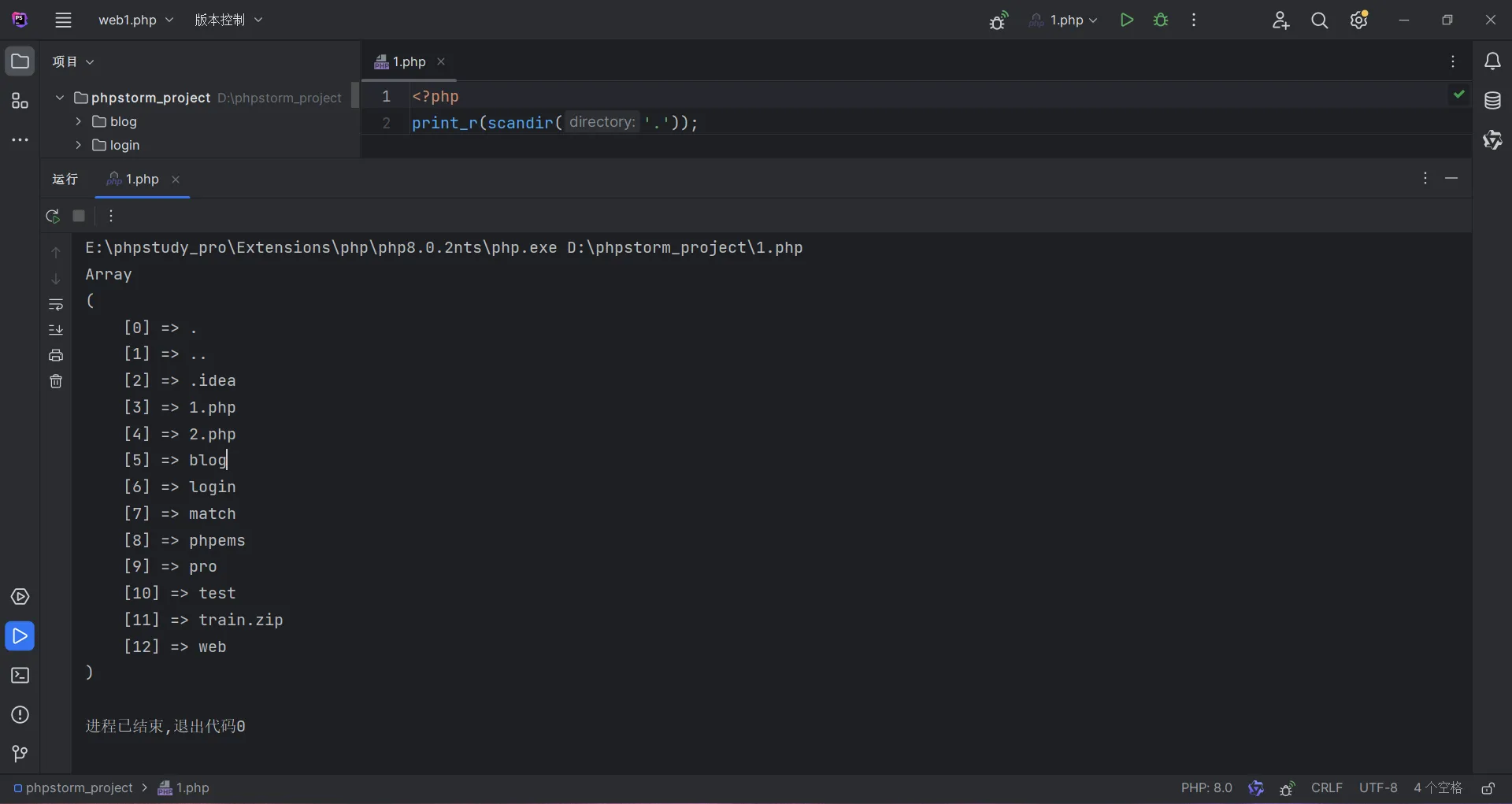
Task: Change UTF-8 file encoding
Action: (1378, 788)
